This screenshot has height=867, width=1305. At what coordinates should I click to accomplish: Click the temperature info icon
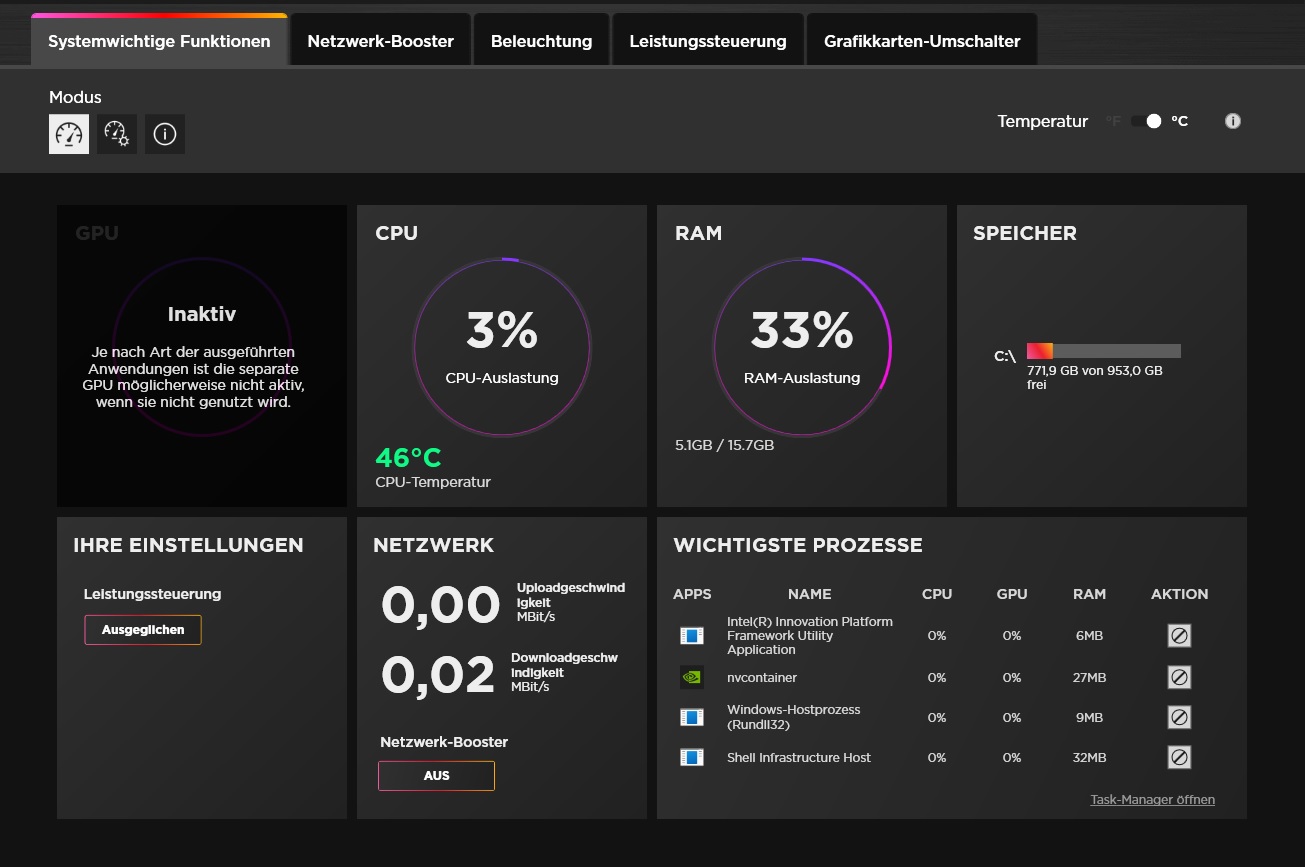coord(1233,121)
